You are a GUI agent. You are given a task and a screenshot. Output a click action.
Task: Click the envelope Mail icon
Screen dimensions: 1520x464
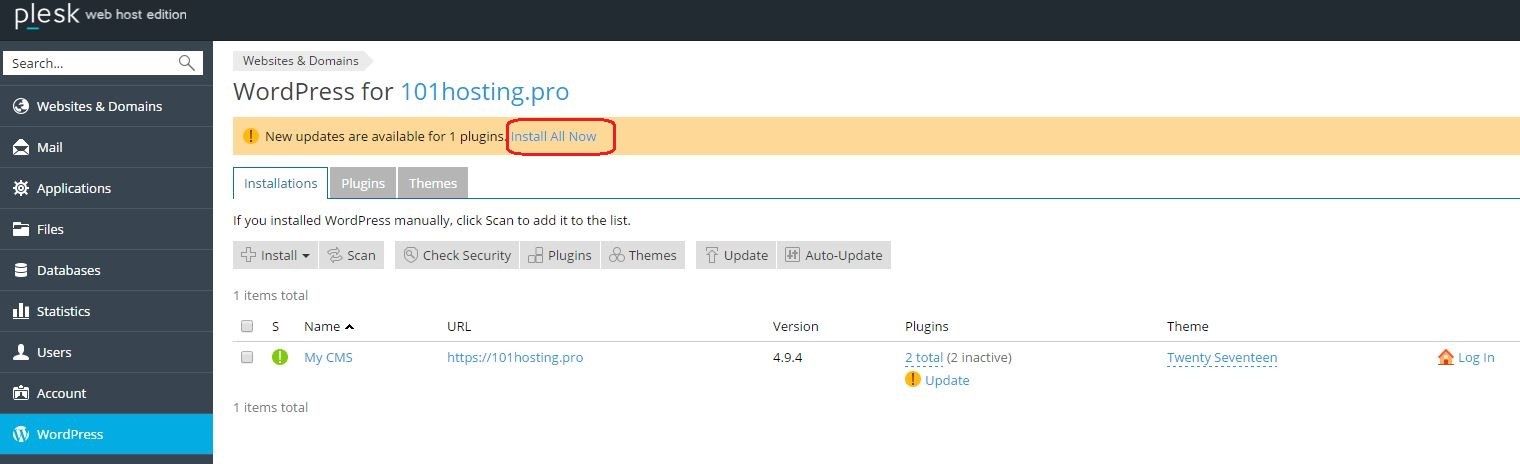tap(20, 147)
